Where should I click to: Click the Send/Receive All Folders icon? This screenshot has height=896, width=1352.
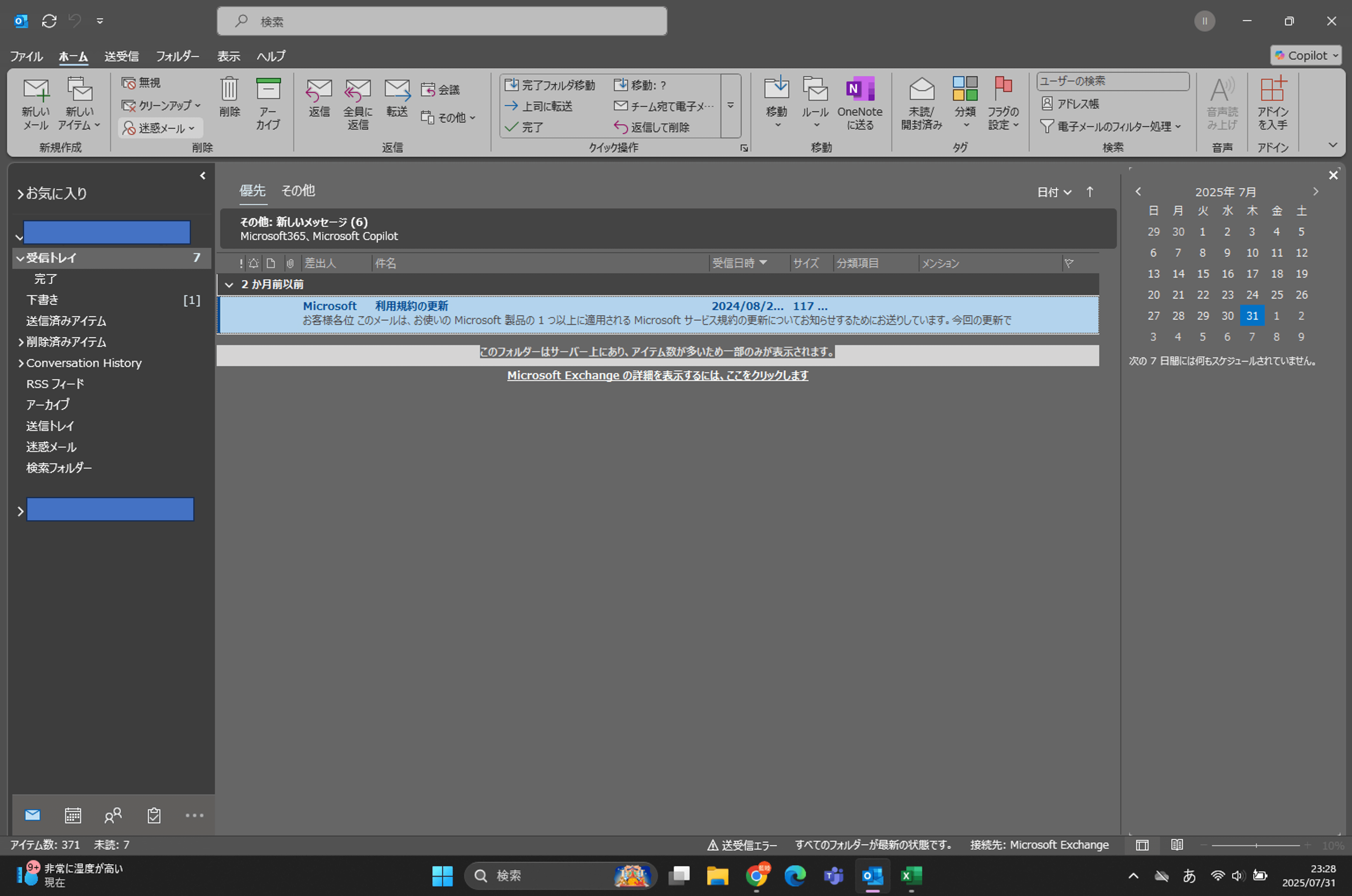tap(49, 21)
